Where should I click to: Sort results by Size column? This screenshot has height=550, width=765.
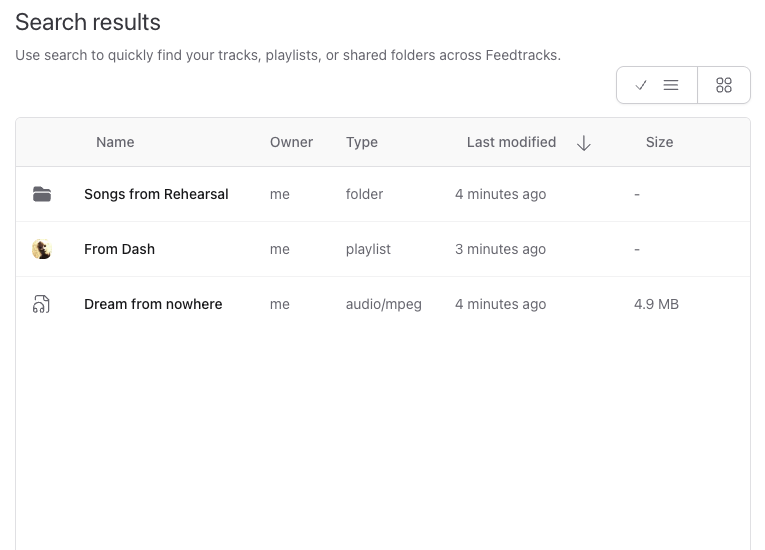click(x=659, y=142)
